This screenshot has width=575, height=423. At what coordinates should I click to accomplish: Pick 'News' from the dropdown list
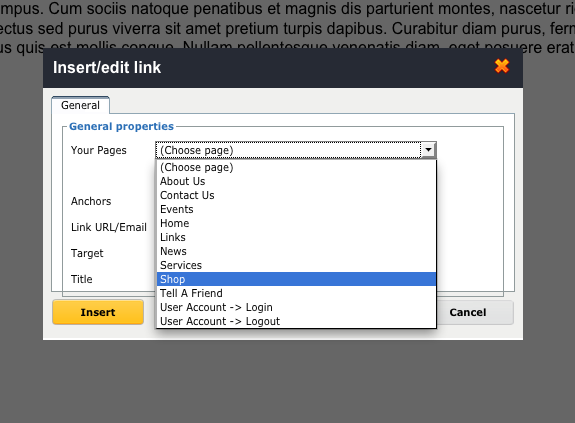[296, 251]
